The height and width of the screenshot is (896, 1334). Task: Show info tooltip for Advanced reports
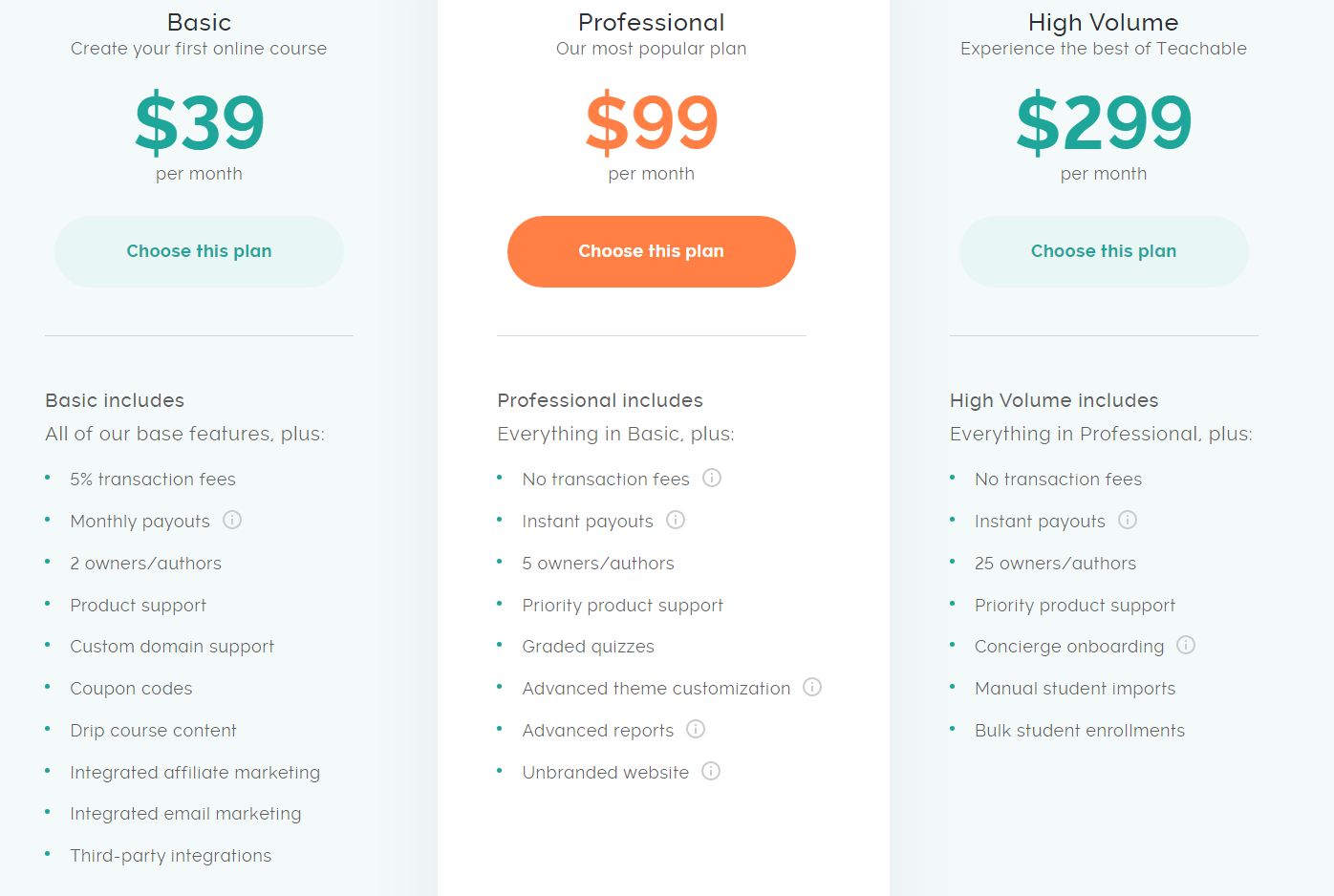(696, 729)
